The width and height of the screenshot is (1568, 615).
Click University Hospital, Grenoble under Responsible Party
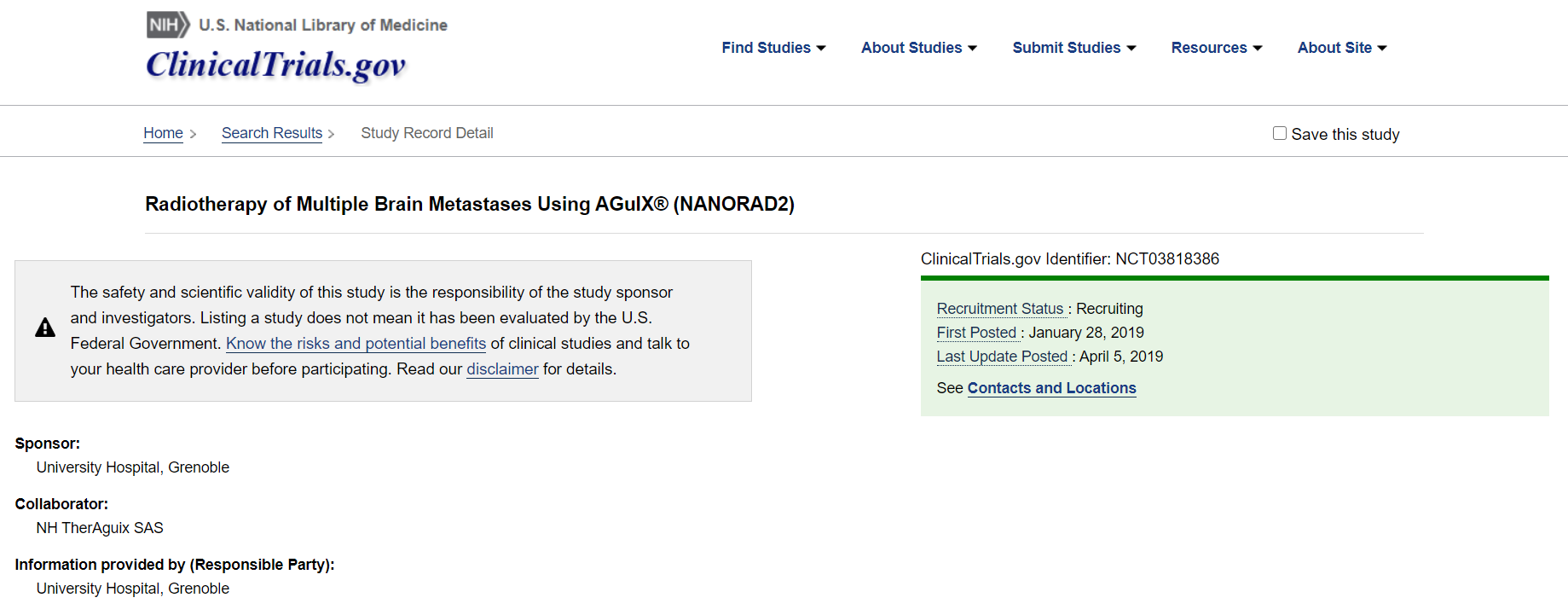[x=133, y=589]
